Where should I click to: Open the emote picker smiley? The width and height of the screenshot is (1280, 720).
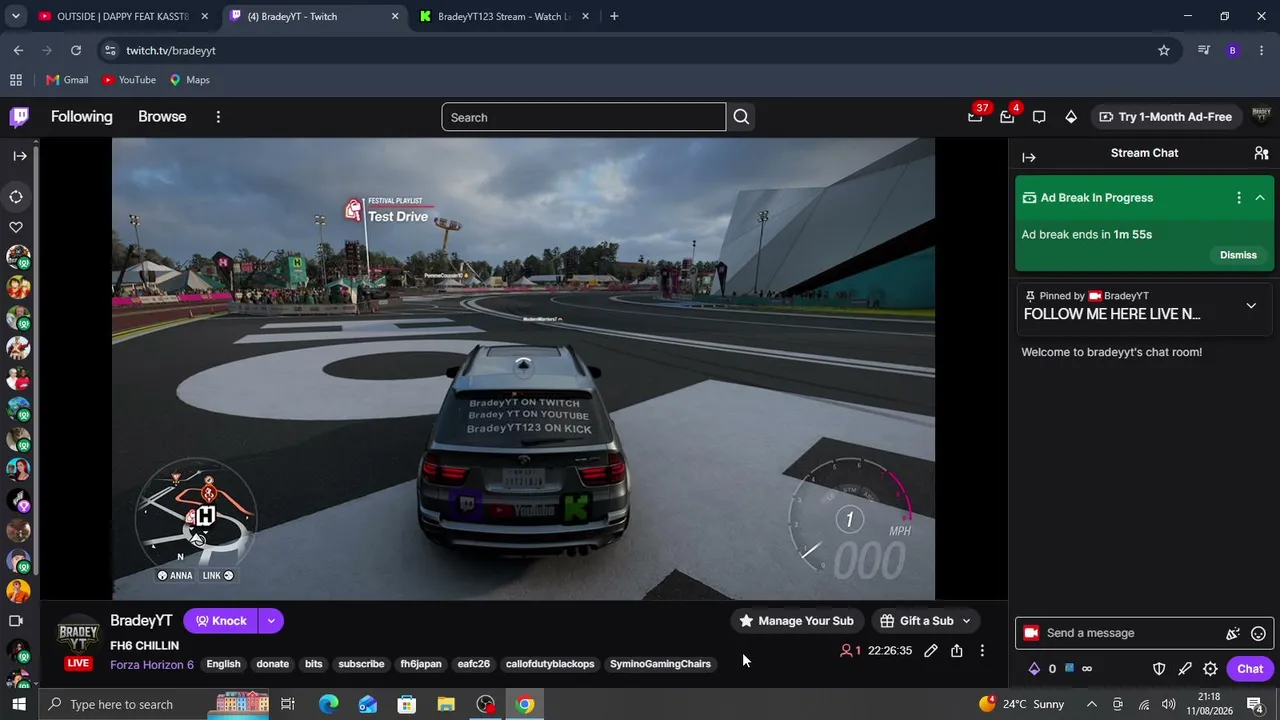click(1258, 633)
